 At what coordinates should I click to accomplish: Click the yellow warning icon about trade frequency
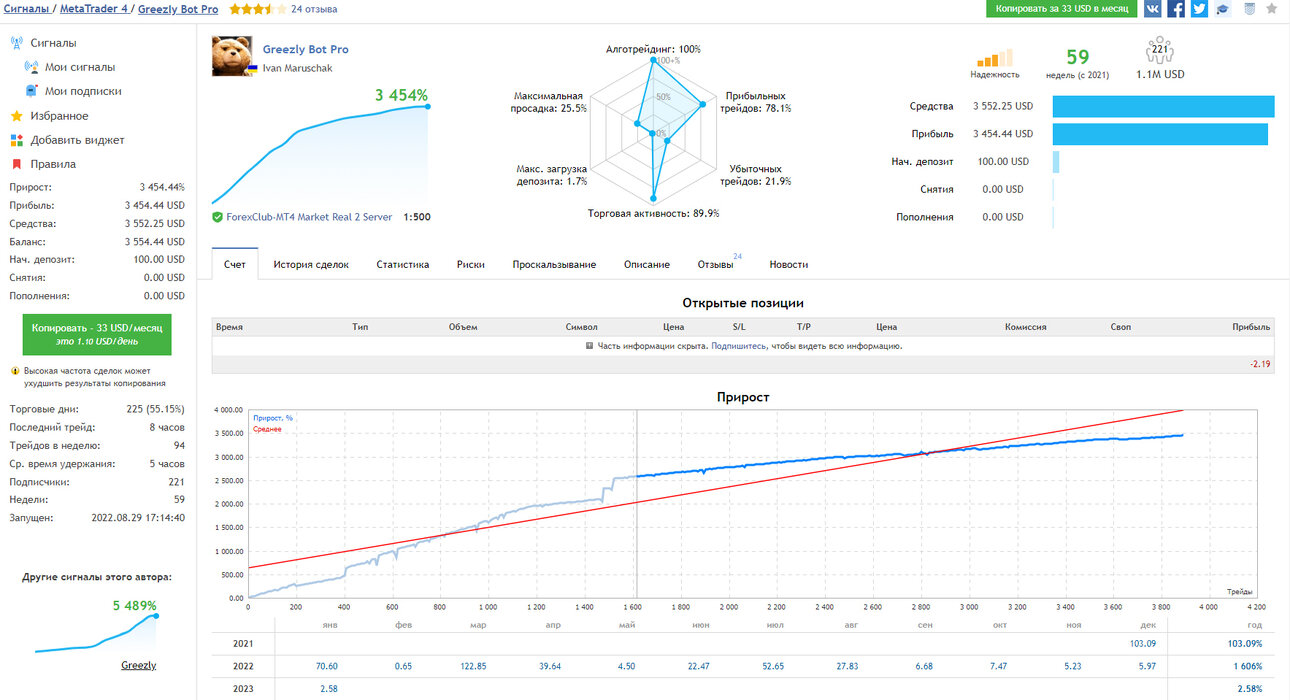(16, 370)
